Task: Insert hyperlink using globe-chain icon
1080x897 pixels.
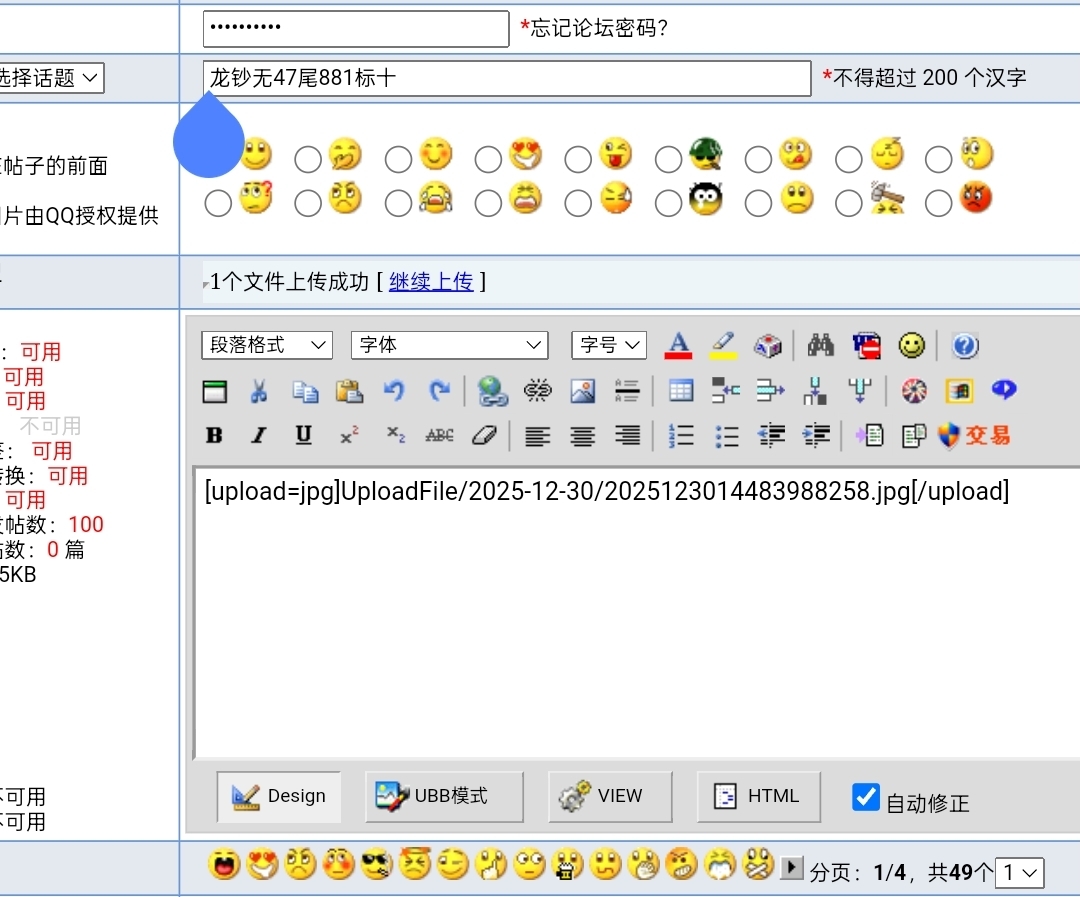Action: 492,391
